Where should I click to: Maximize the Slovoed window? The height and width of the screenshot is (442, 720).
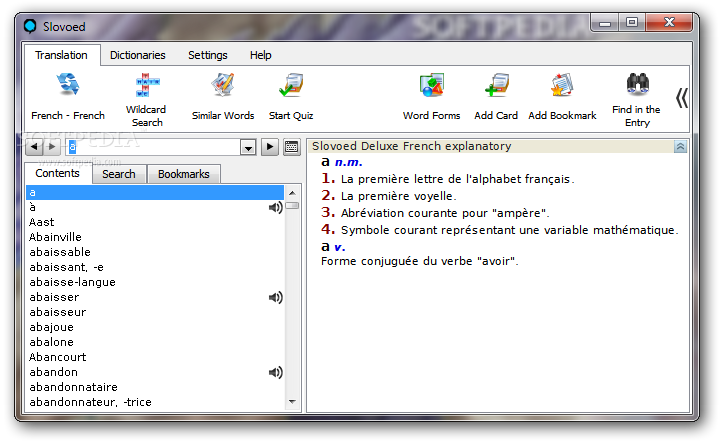(632, 22)
